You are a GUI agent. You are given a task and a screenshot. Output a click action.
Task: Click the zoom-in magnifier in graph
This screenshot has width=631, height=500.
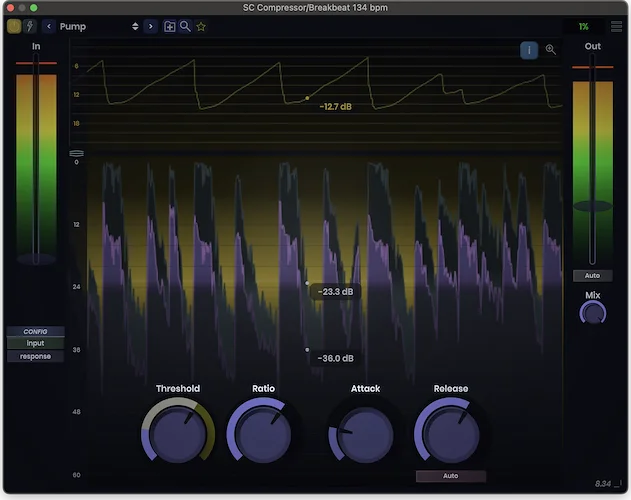pyautogui.click(x=551, y=50)
